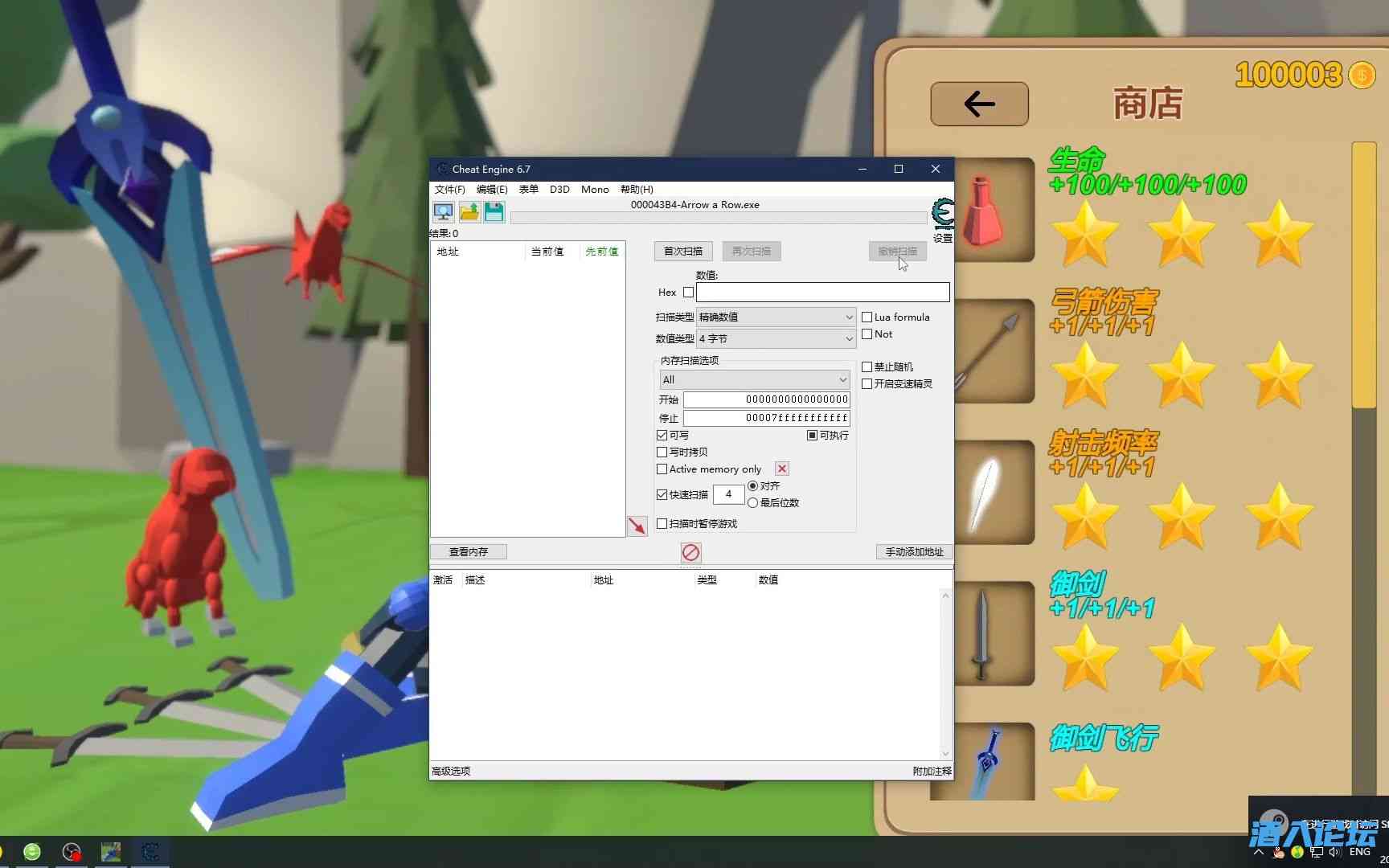Expand the memory region All dropdown
This screenshot has width=1389, height=868.
click(754, 379)
